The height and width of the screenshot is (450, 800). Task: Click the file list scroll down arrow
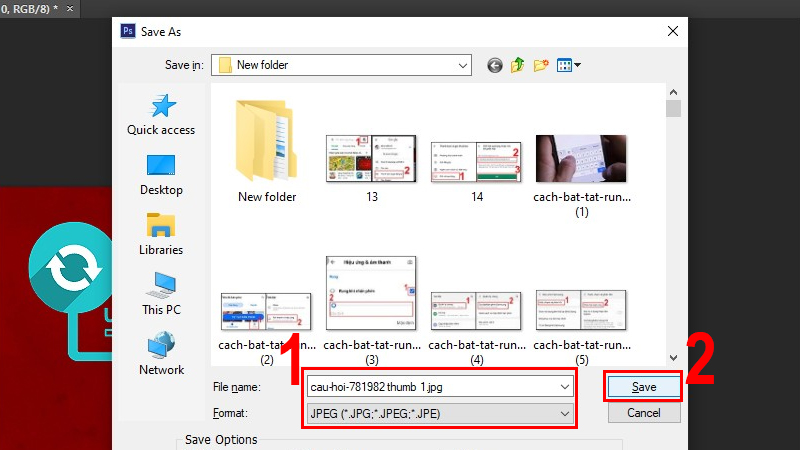point(673,358)
